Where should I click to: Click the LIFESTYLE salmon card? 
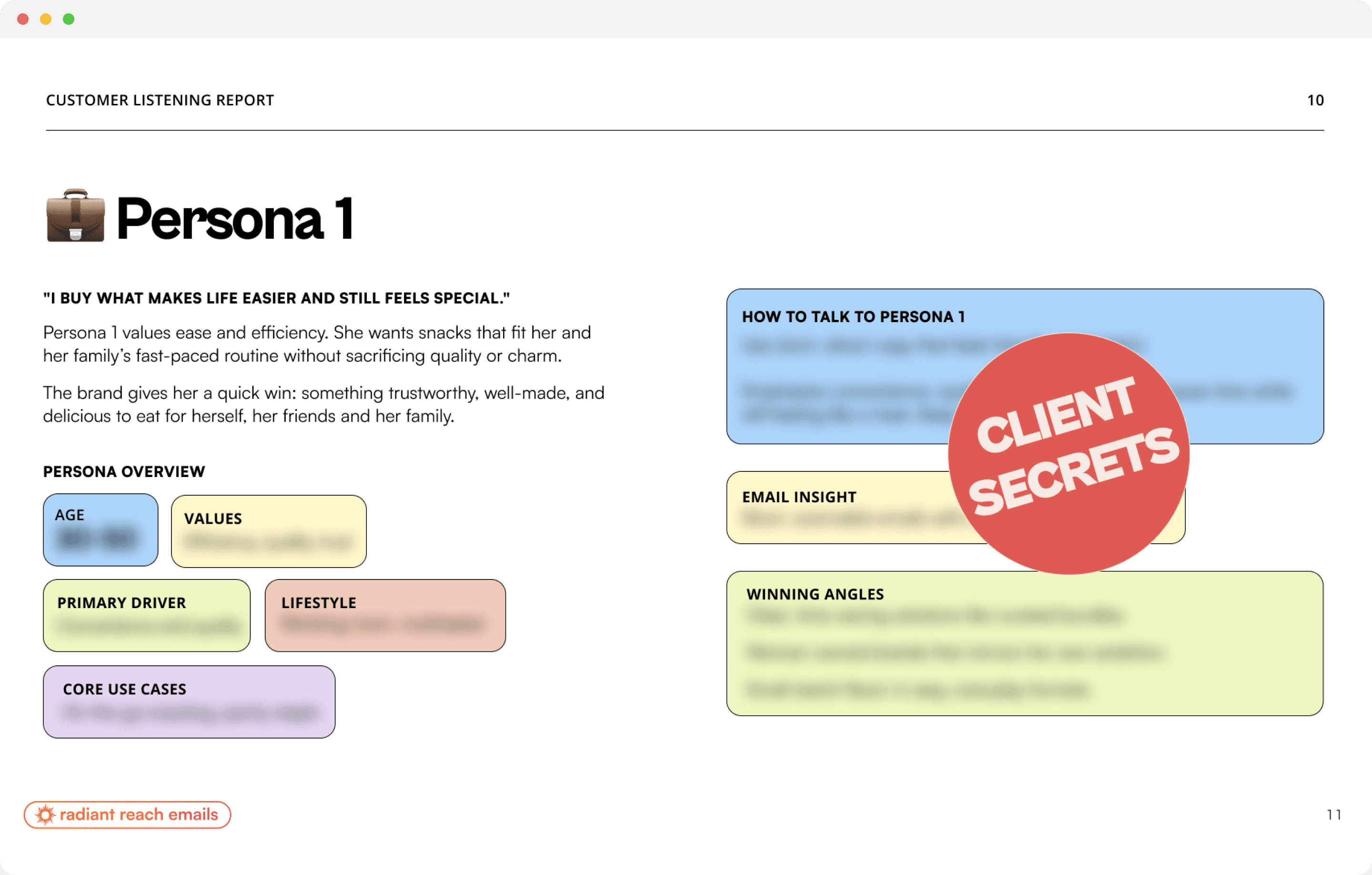385,615
